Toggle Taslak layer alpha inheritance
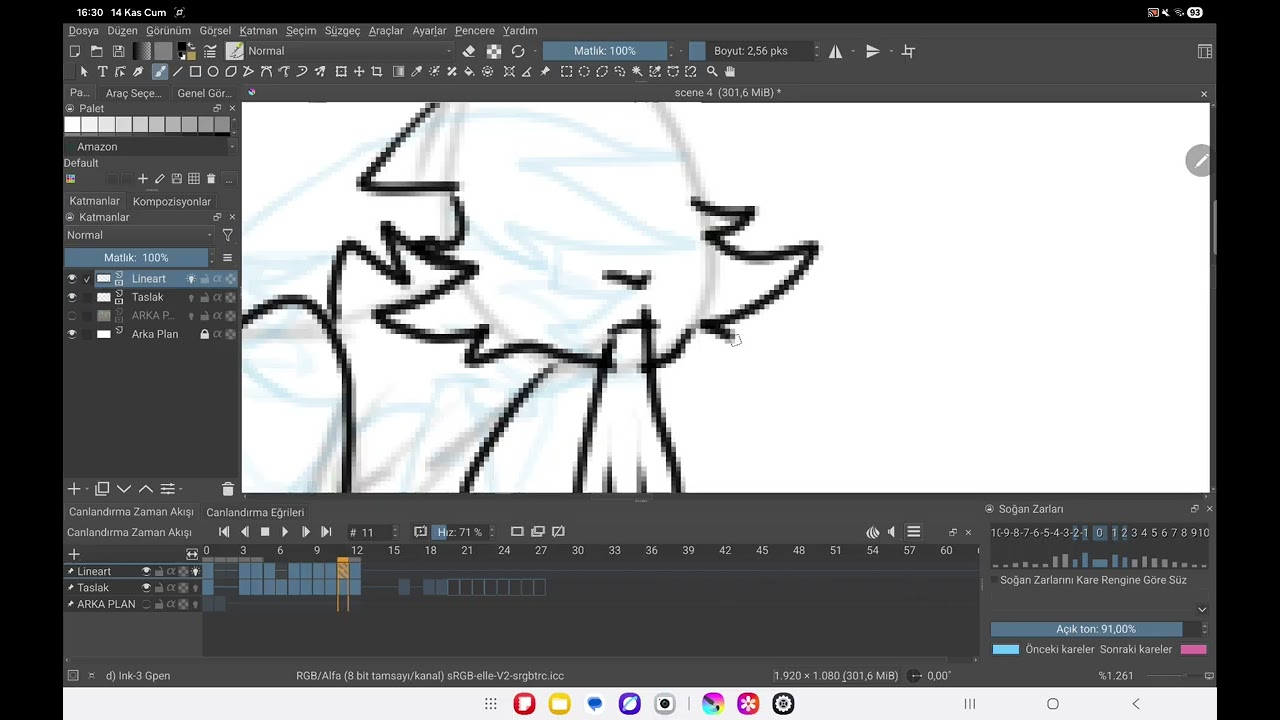1280x720 pixels. point(217,297)
